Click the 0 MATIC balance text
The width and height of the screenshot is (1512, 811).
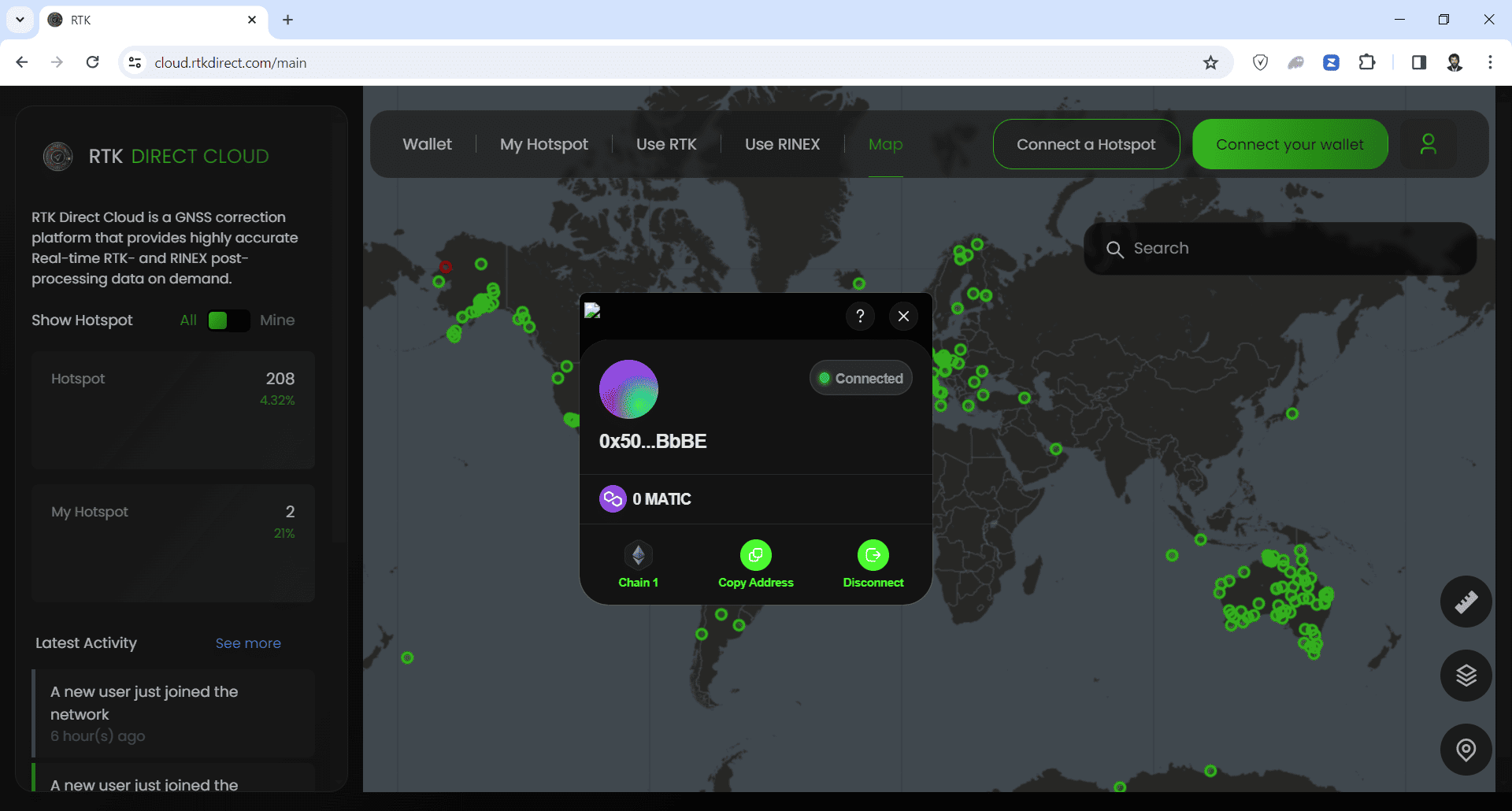pyautogui.click(x=661, y=499)
